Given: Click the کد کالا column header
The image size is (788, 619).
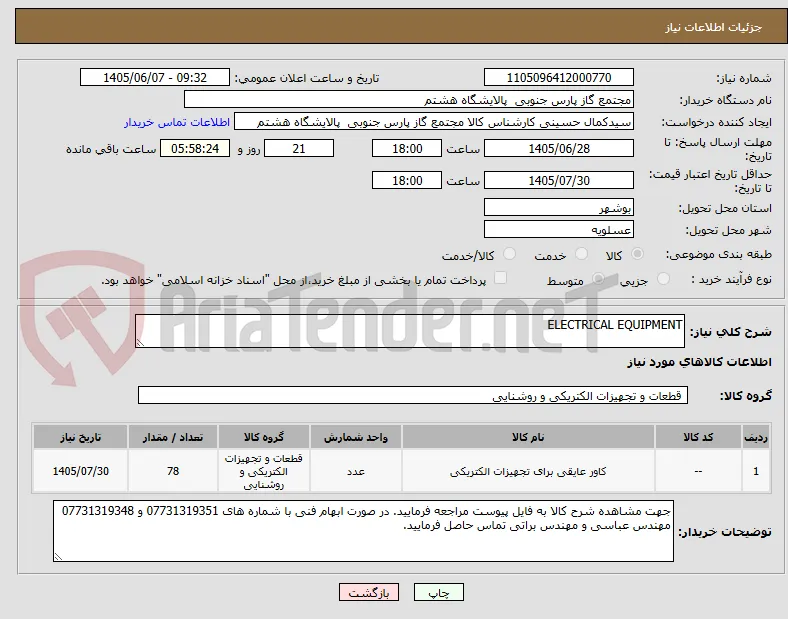Looking at the screenshot, I should 698,437.
